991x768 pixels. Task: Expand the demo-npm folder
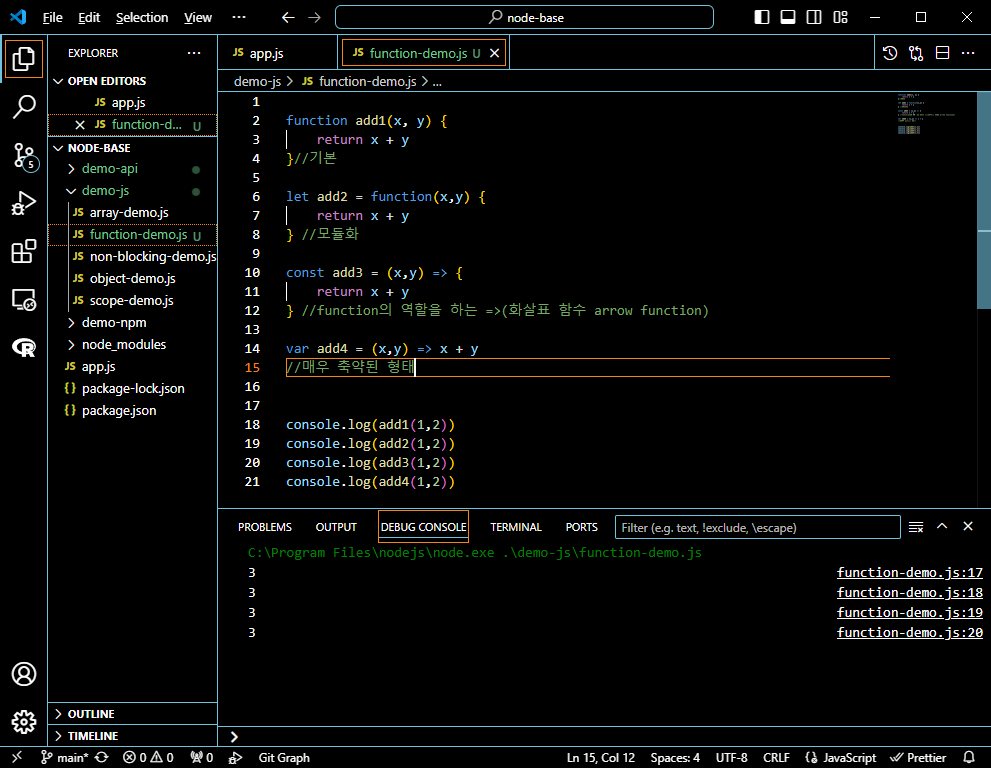point(132,322)
